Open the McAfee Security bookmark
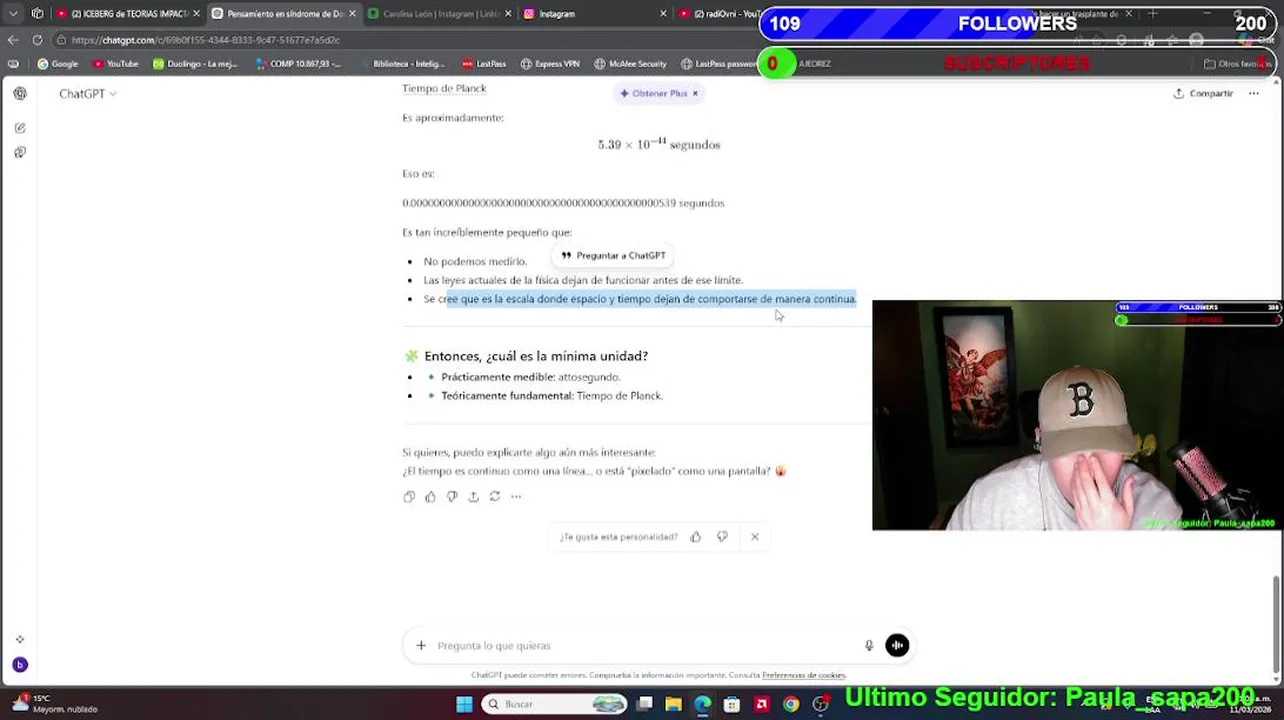The width and height of the screenshot is (1284, 720). (630, 64)
